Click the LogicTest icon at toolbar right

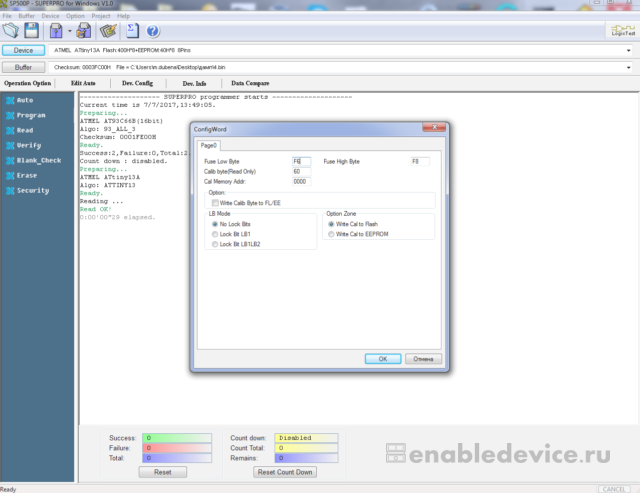click(x=623, y=31)
